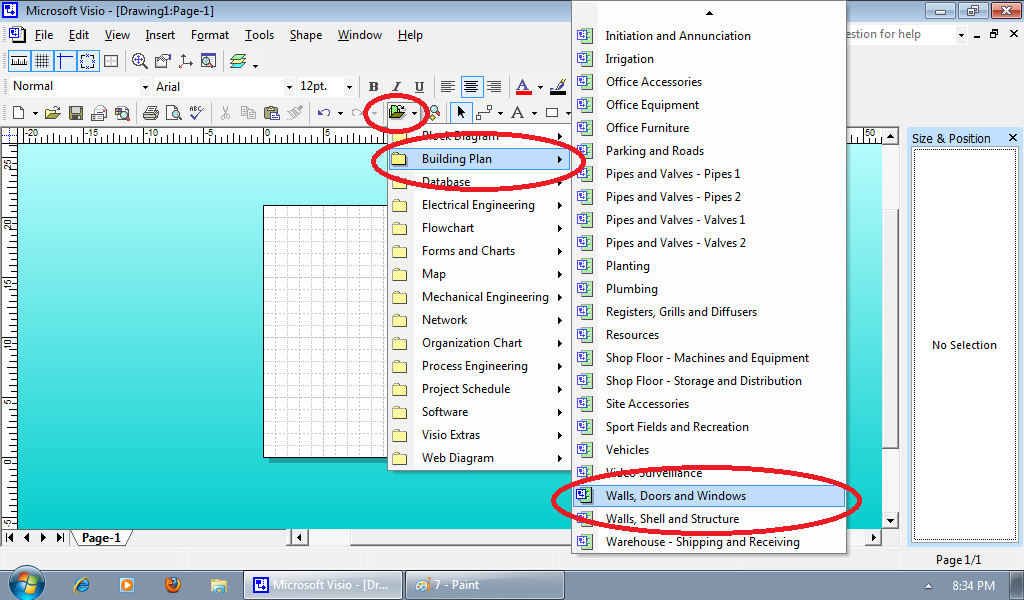Close the Size & Position panel
This screenshot has height=600, width=1024.
1012,138
